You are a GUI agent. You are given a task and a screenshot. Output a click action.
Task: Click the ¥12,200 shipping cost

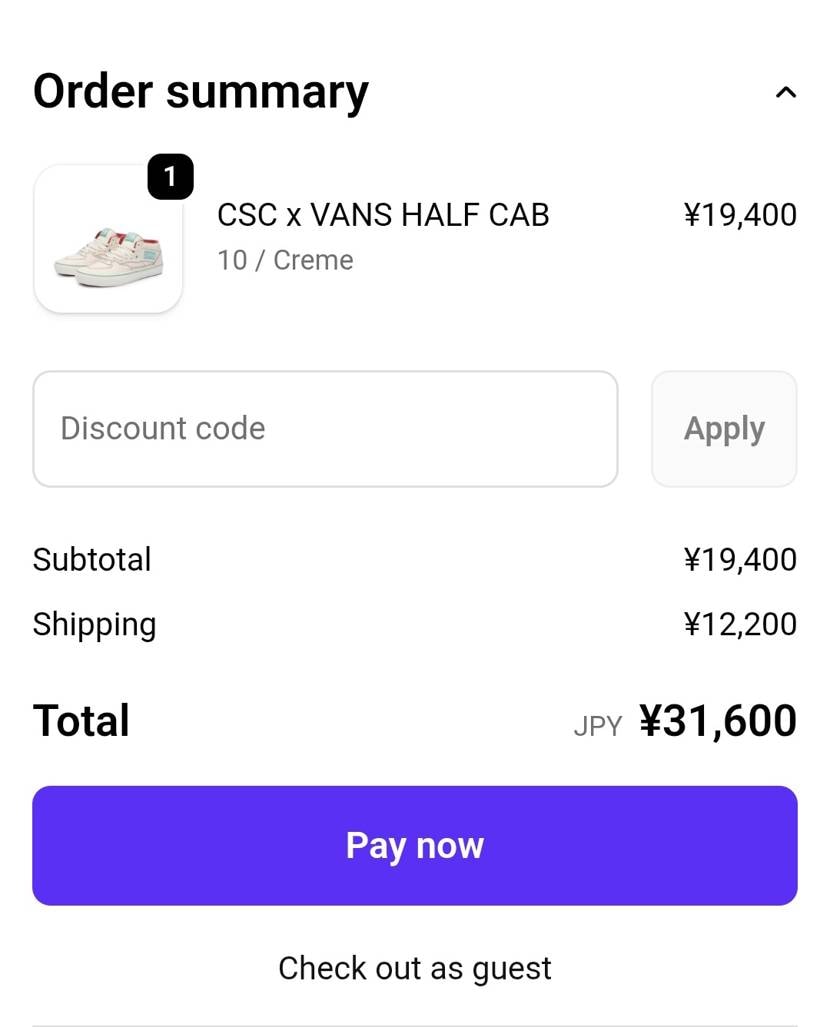coord(740,624)
